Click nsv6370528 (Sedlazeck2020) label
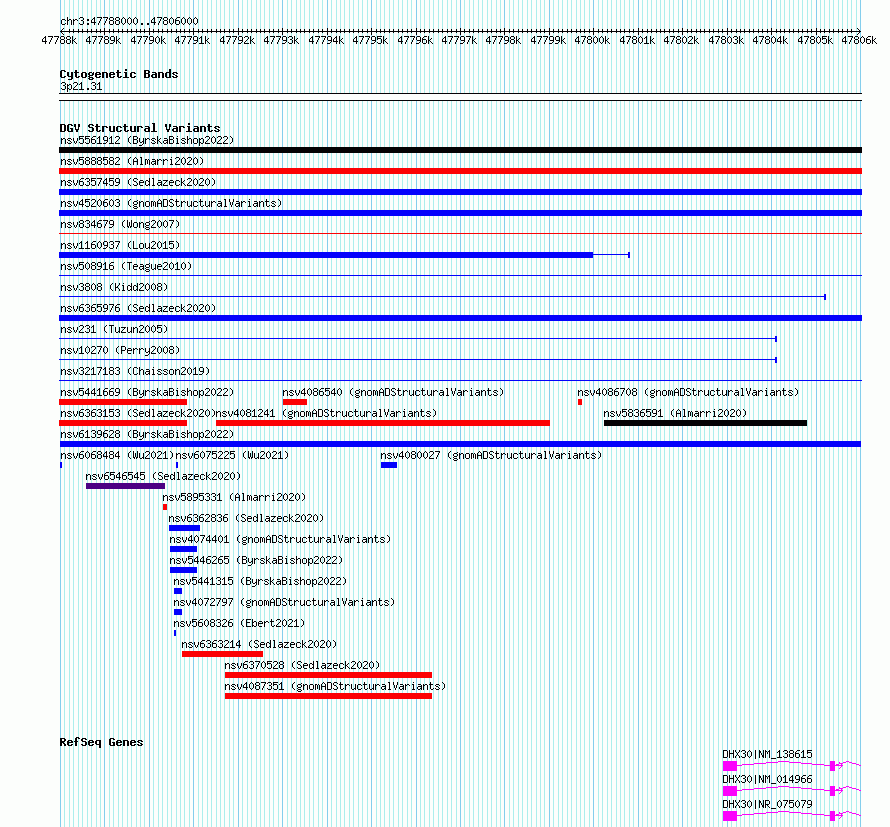This screenshot has width=890, height=827. pos(302,665)
